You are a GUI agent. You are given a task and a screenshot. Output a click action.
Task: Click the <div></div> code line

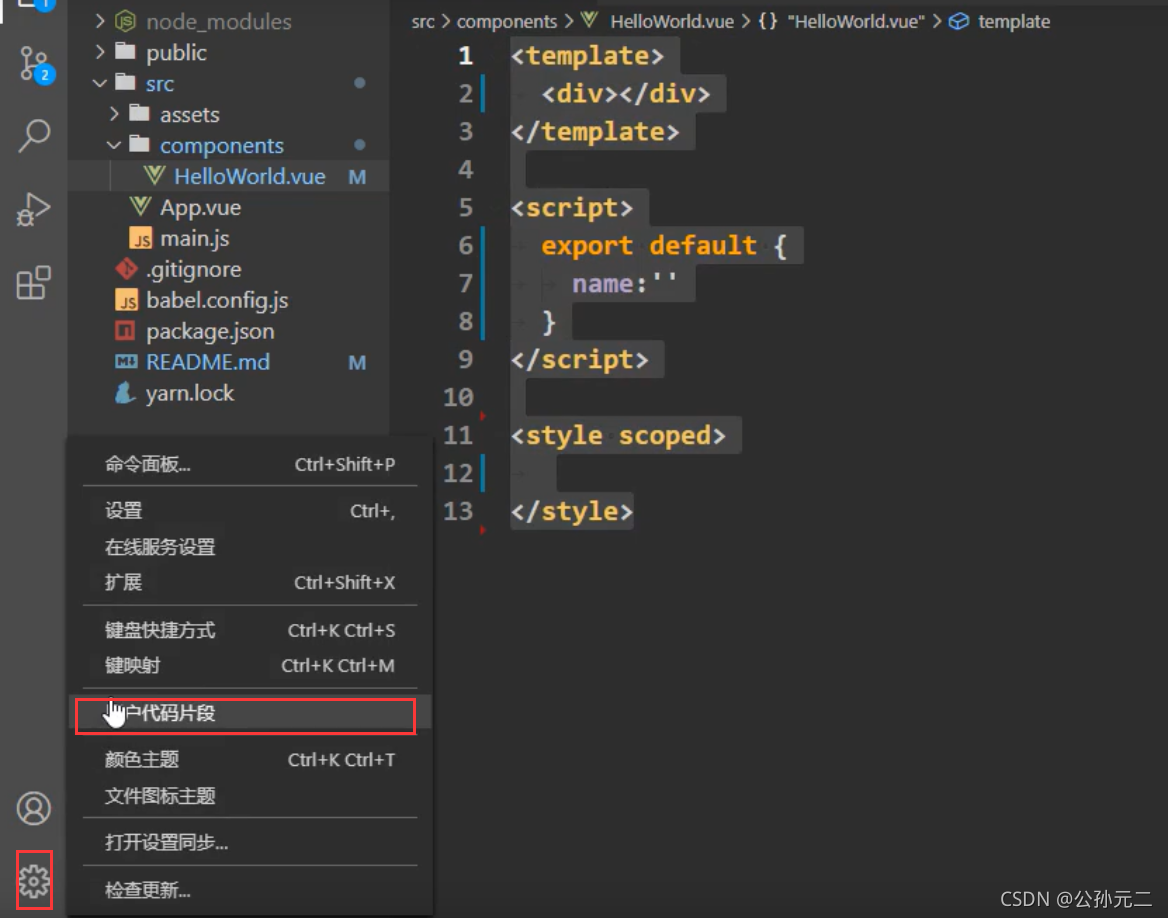[x=626, y=94]
